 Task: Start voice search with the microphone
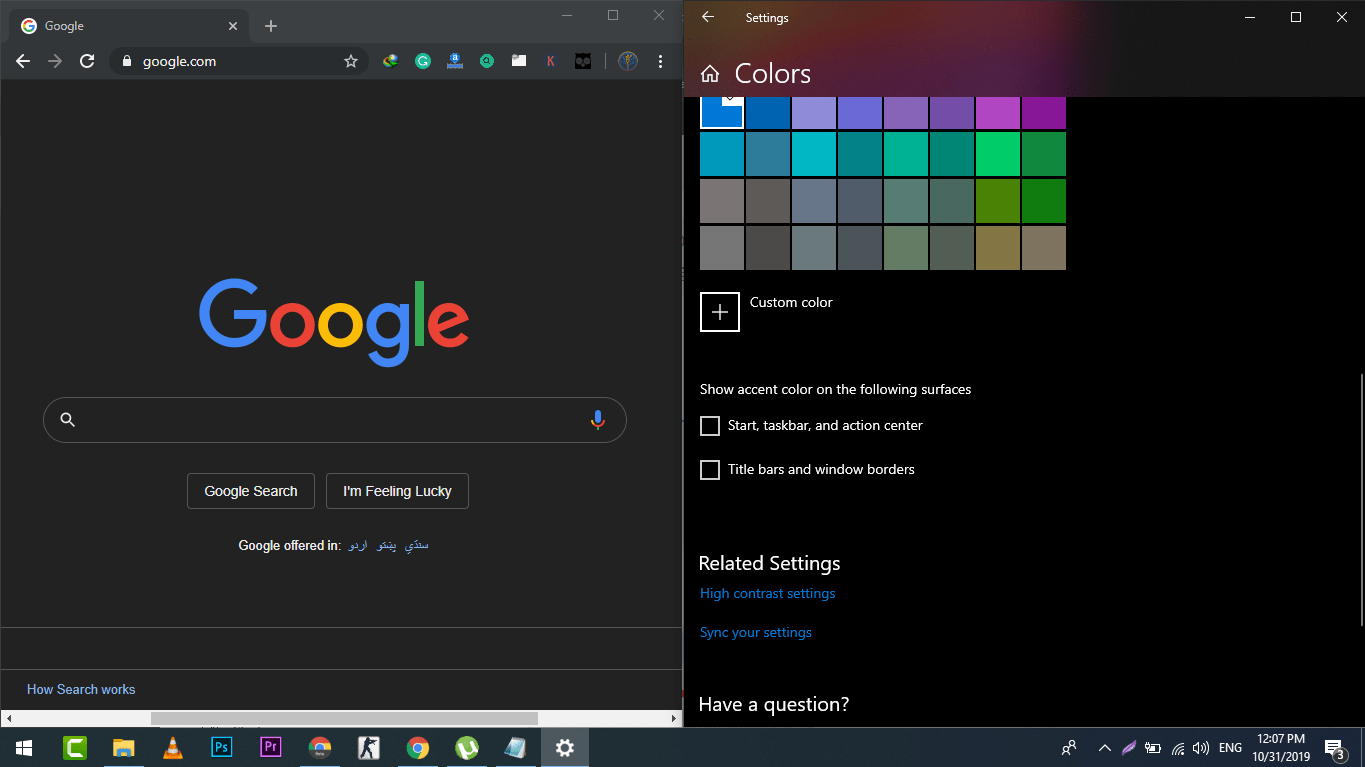point(598,420)
